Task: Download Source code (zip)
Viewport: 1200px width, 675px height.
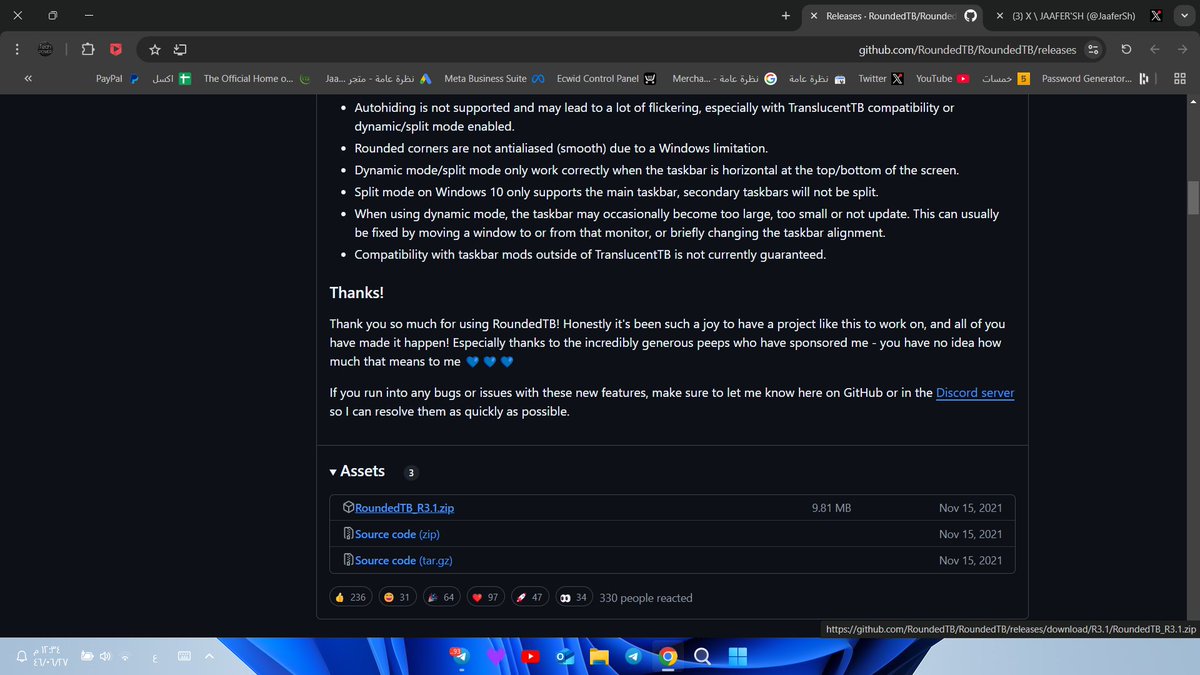Action: click(x=397, y=534)
